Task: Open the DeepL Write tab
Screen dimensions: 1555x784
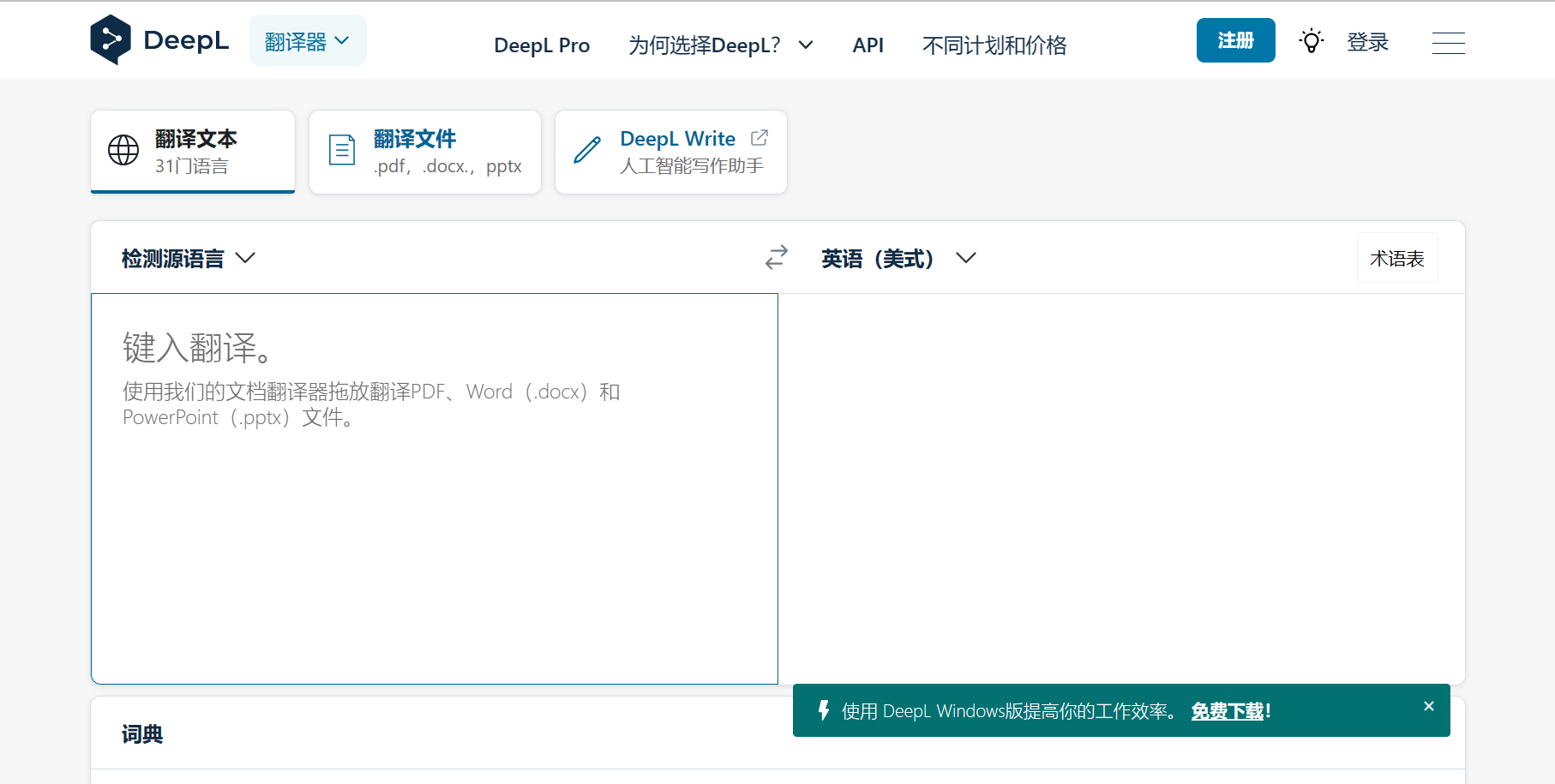Action: [x=671, y=152]
